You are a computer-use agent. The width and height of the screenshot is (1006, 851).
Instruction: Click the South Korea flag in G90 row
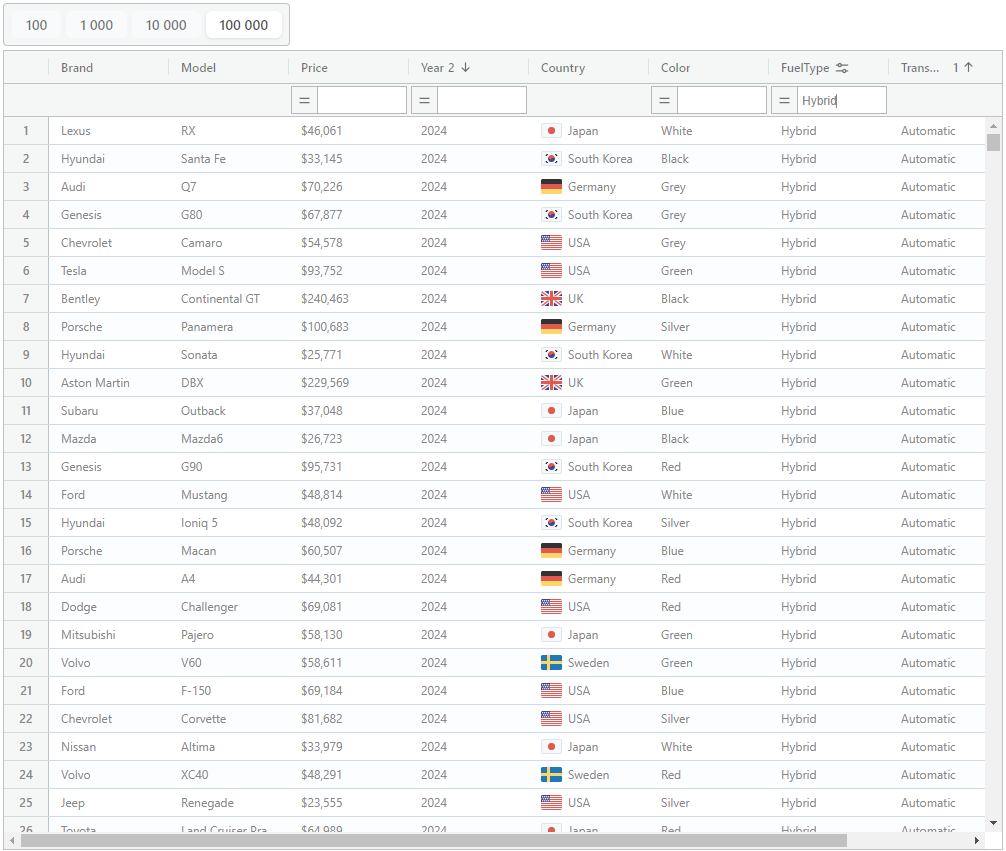pyautogui.click(x=551, y=467)
